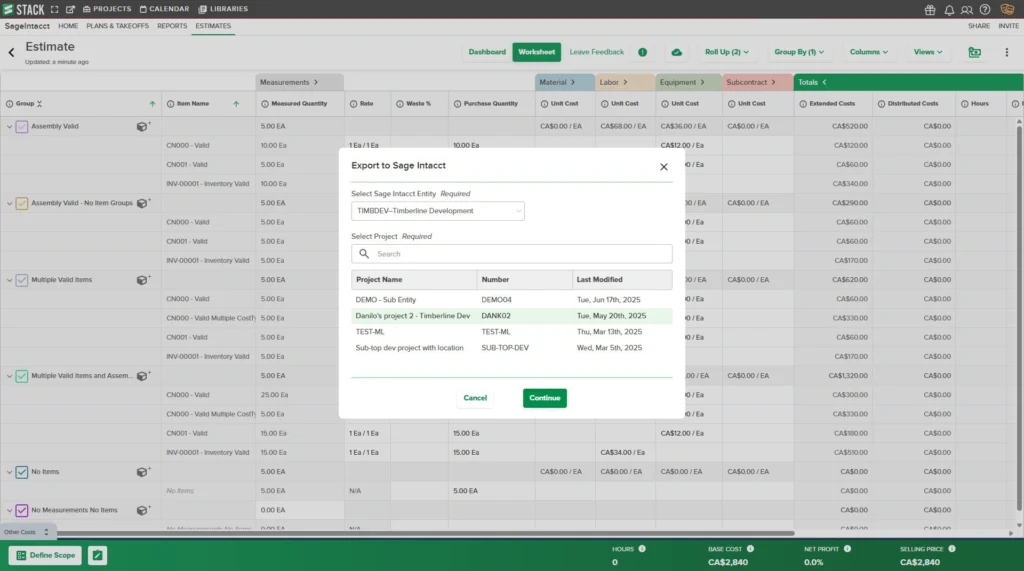This screenshot has width=1024, height=571.
Task: Select Worksheet view button
Action: [537, 52]
